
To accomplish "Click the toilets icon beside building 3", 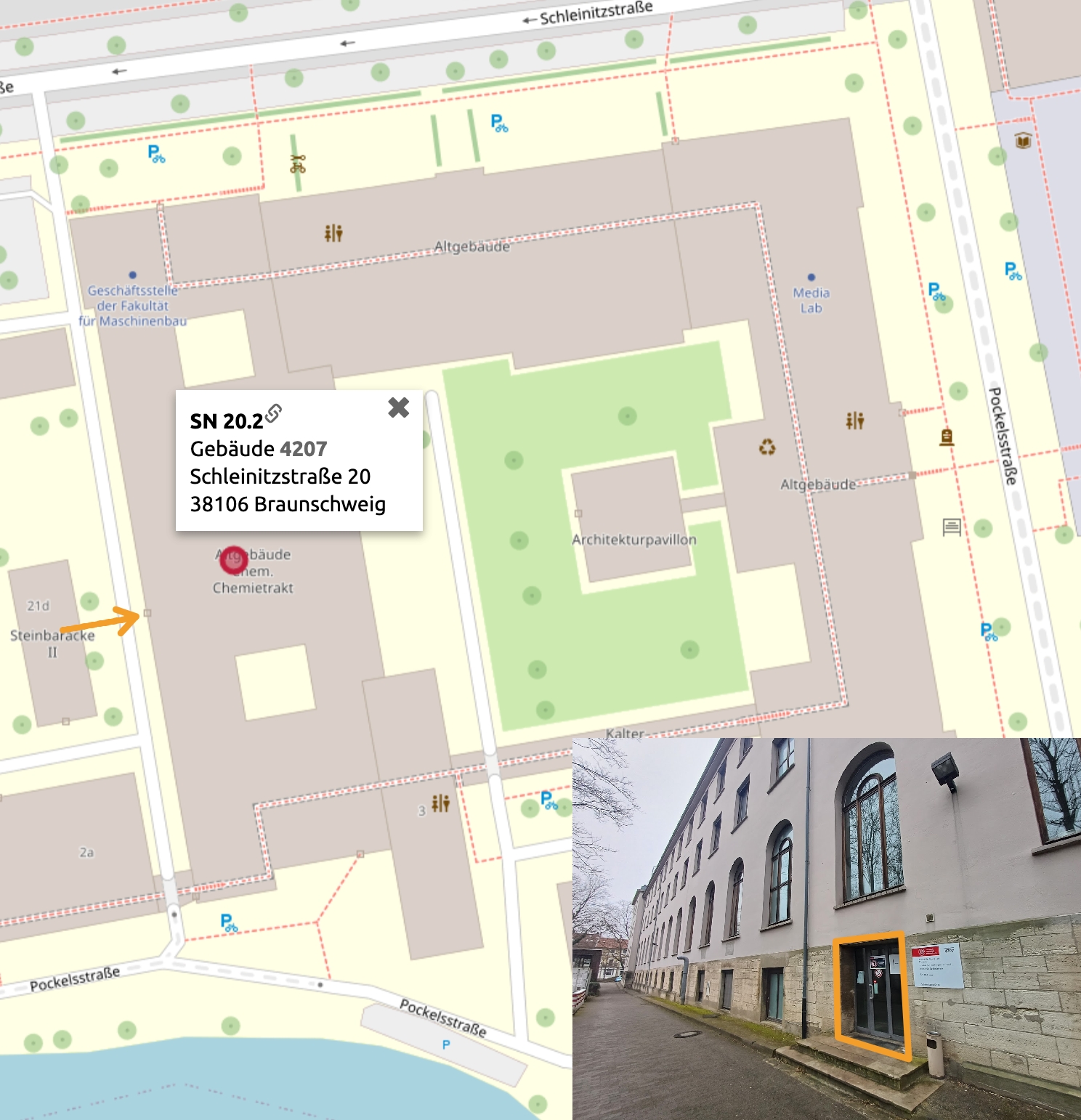I will tap(440, 803).
